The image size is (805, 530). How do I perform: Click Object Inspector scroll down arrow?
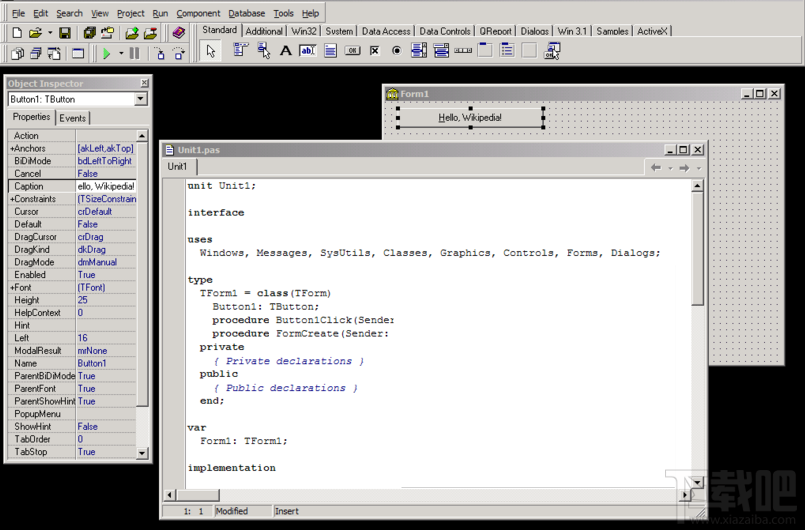[142, 453]
